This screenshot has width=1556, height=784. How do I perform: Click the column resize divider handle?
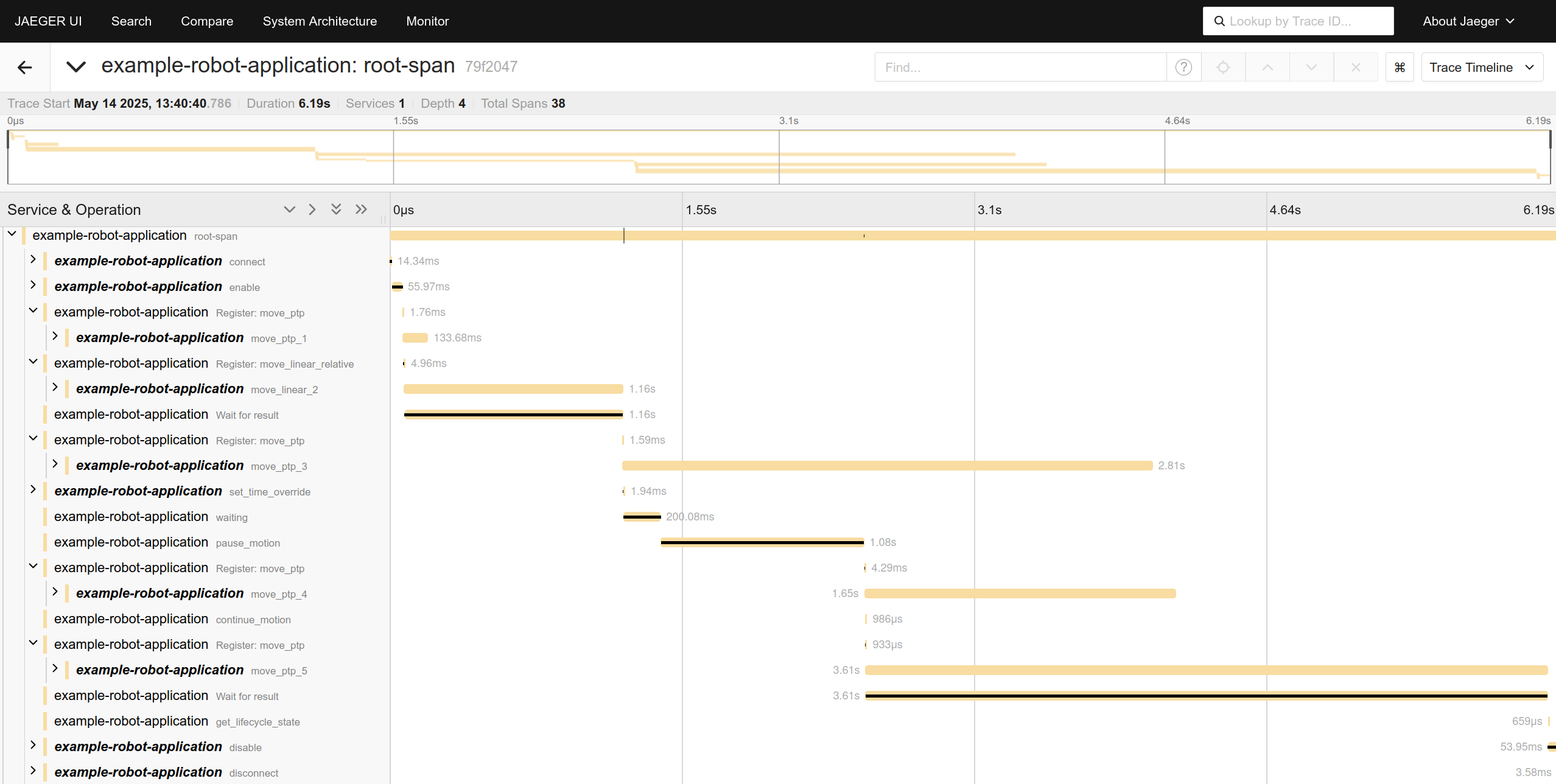(x=384, y=219)
